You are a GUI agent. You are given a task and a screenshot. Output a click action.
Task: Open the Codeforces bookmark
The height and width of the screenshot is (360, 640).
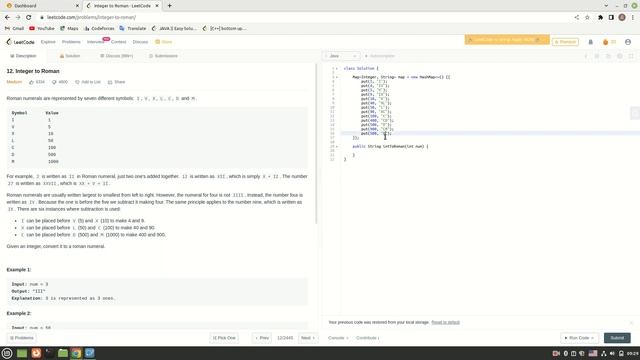pyautogui.click(x=99, y=29)
